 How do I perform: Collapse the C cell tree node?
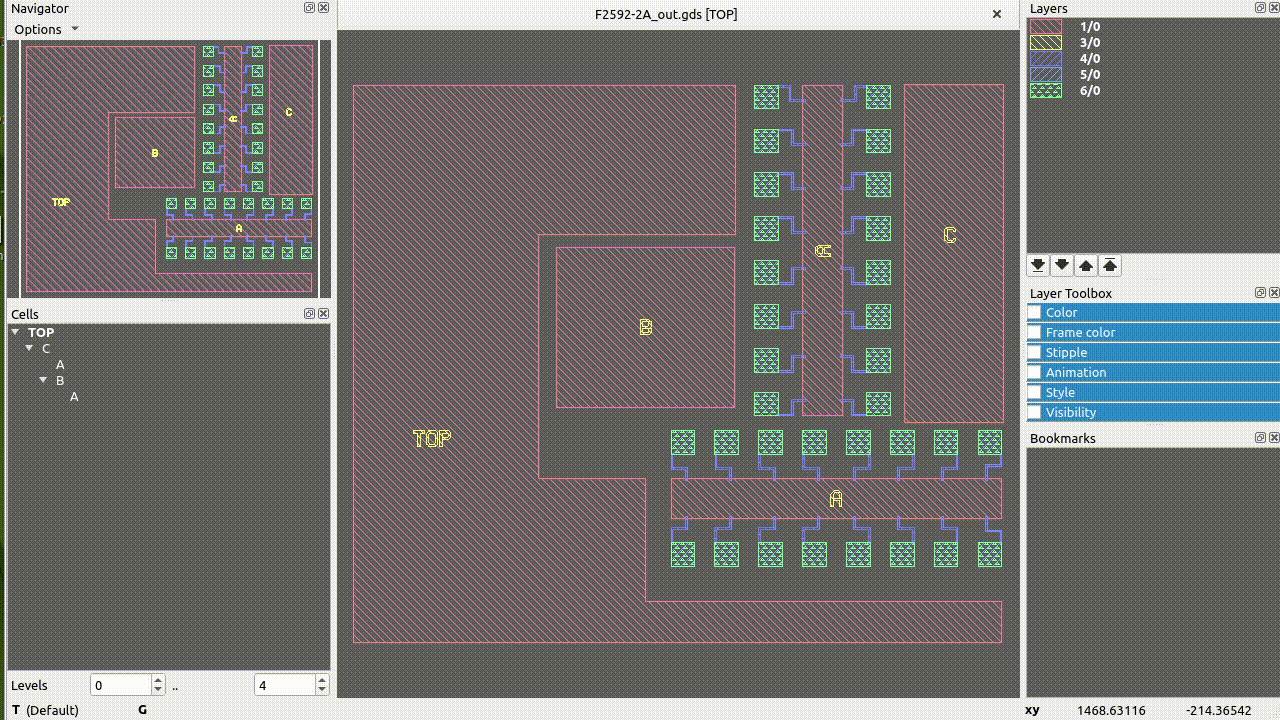[30, 348]
